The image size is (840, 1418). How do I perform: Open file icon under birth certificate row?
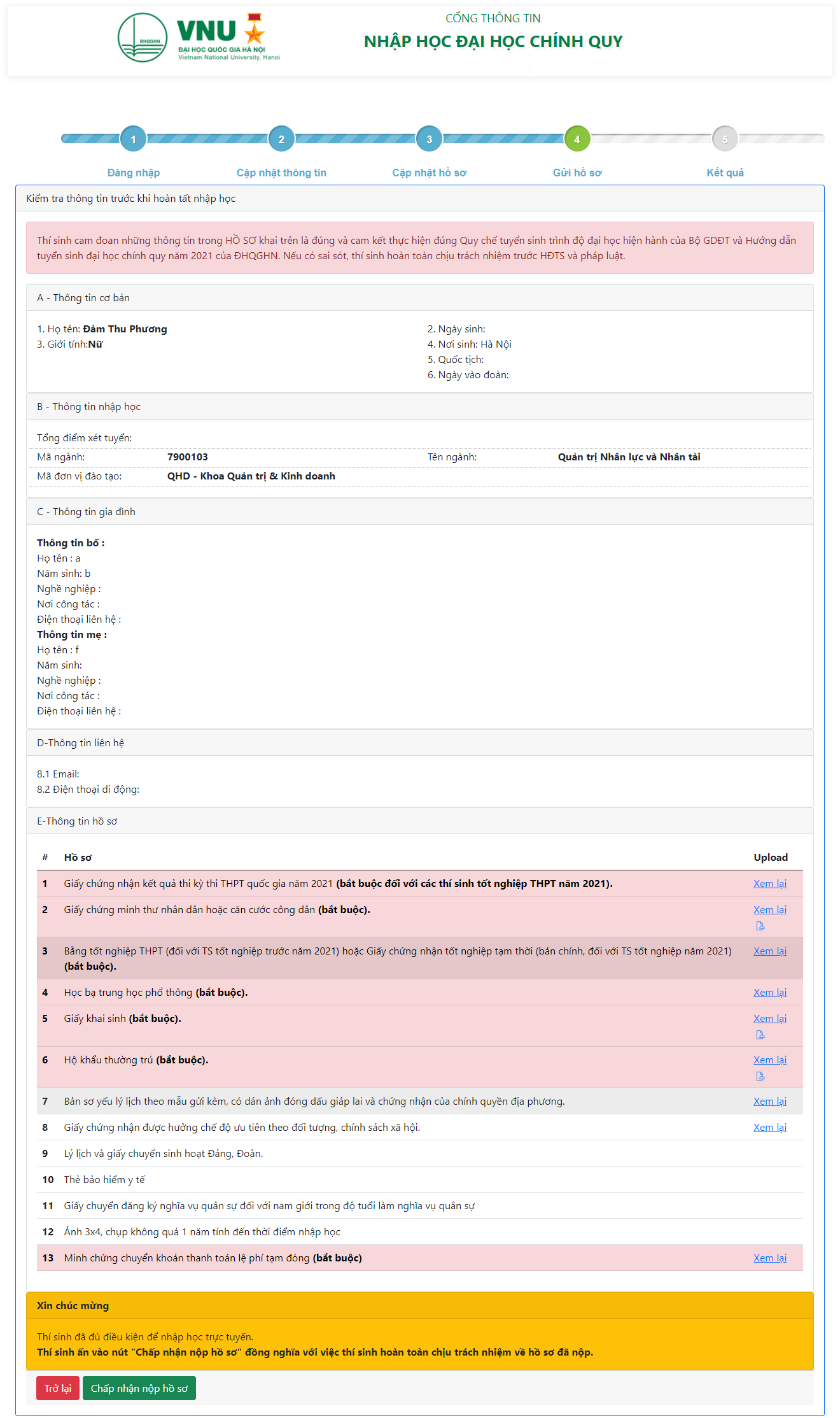[760, 1035]
